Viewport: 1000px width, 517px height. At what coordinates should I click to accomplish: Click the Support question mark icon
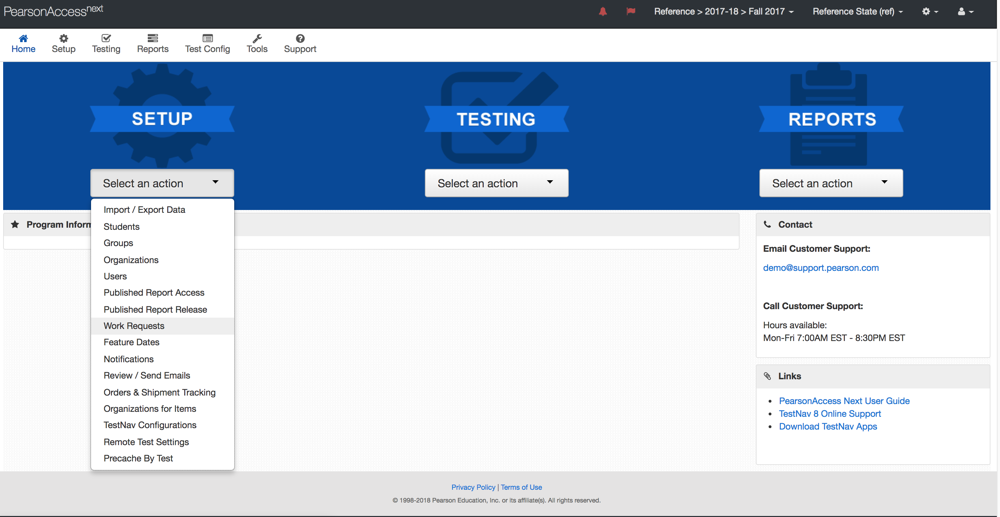(x=300, y=39)
